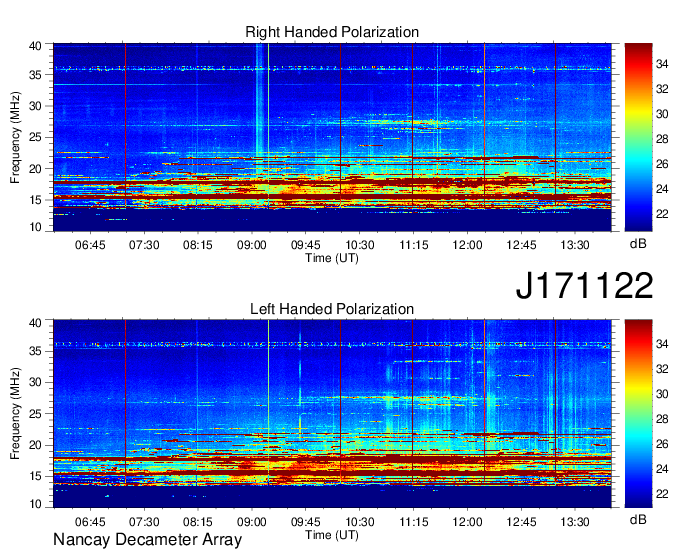This screenshot has height=552, width=680.
Task: Click the 24 dB tick on the lower color bar
Action: click(662, 469)
